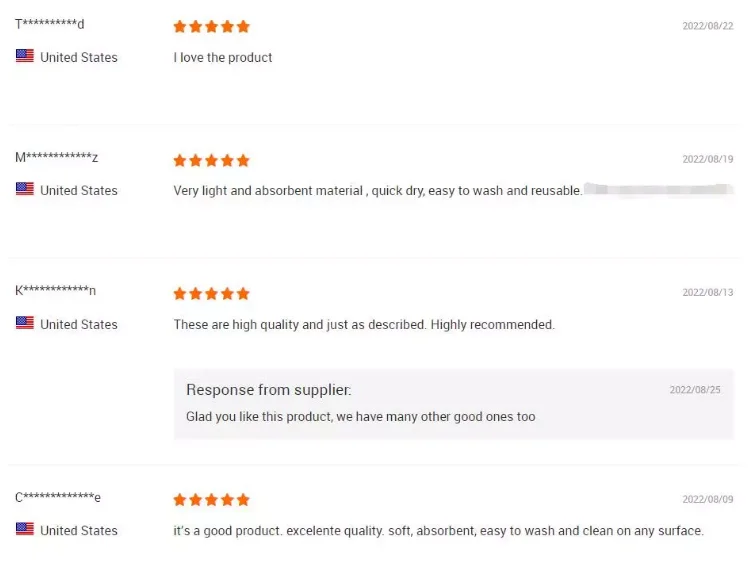This screenshot has width=756, height=561.
Task: Click the review date 2022/08/22
Action: pyautogui.click(x=707, y=26)
